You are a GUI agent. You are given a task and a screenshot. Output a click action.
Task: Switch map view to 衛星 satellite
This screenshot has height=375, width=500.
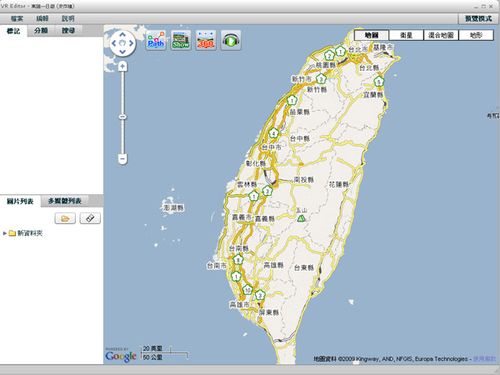point(406,35)
